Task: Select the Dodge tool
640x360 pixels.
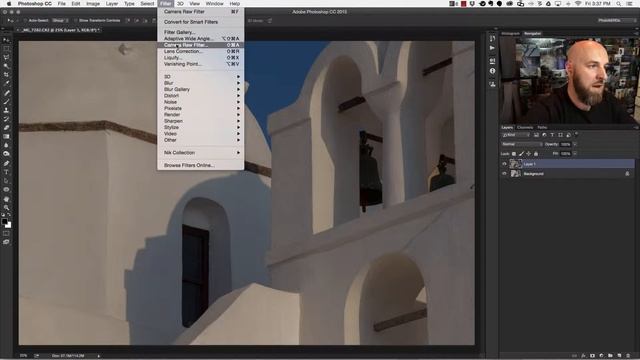Action: point(6,154)
